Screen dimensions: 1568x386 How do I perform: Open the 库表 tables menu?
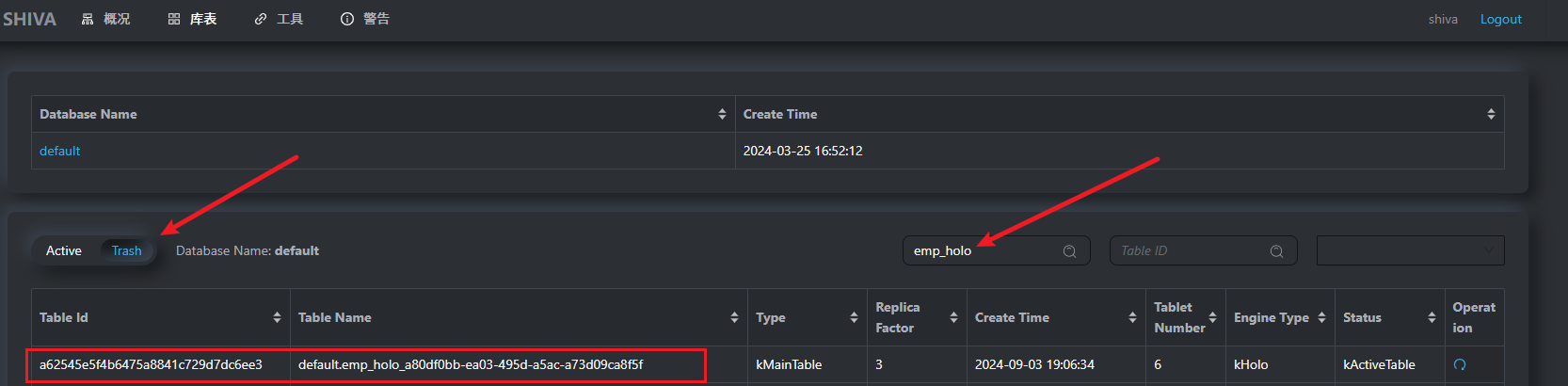pyautogui.click(x=193, y=19)
